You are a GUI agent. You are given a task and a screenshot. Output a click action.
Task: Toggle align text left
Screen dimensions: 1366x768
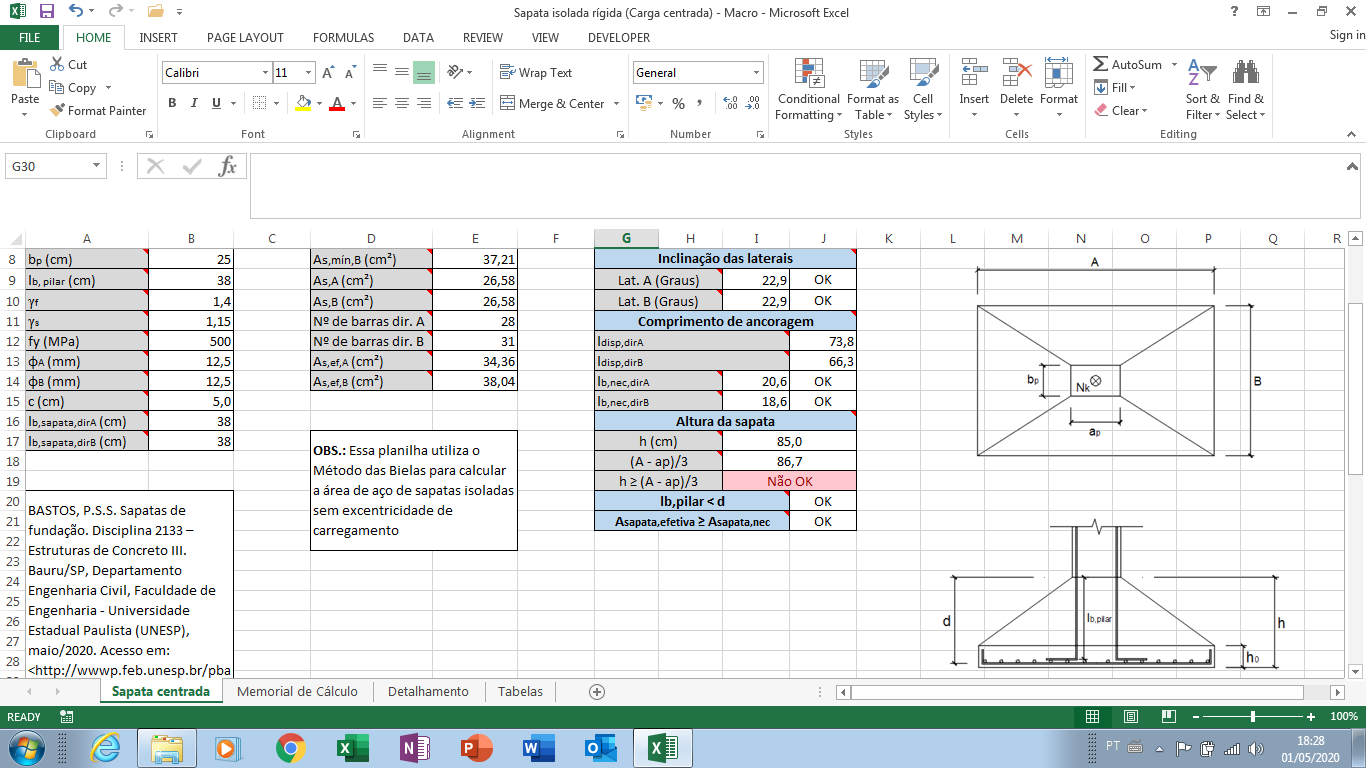coord(379,103)
